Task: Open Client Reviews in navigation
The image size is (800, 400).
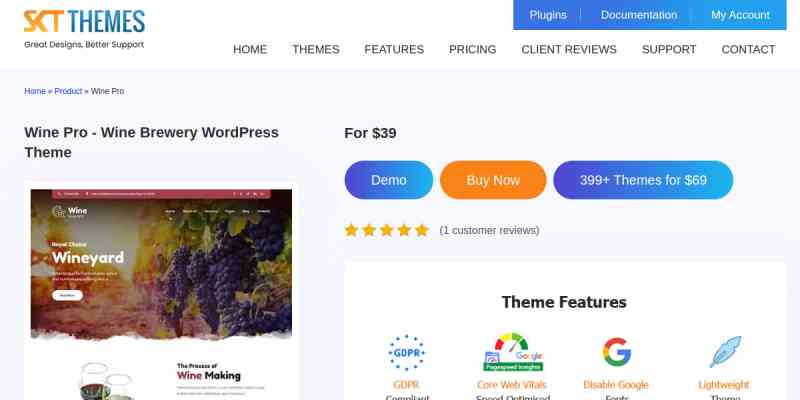Action: pos(569,49)
